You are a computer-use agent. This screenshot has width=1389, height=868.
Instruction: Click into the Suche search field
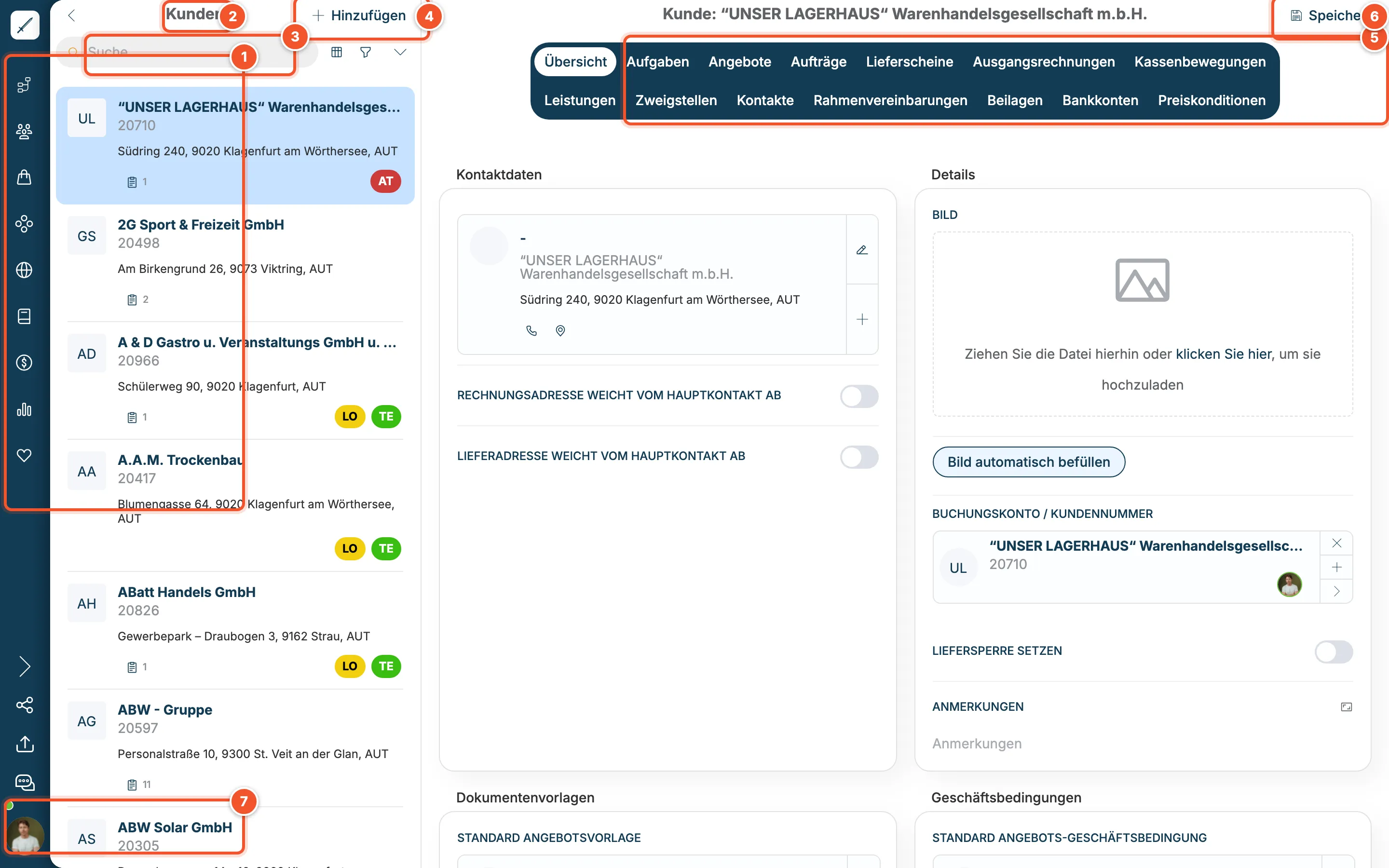pos(187,52)
